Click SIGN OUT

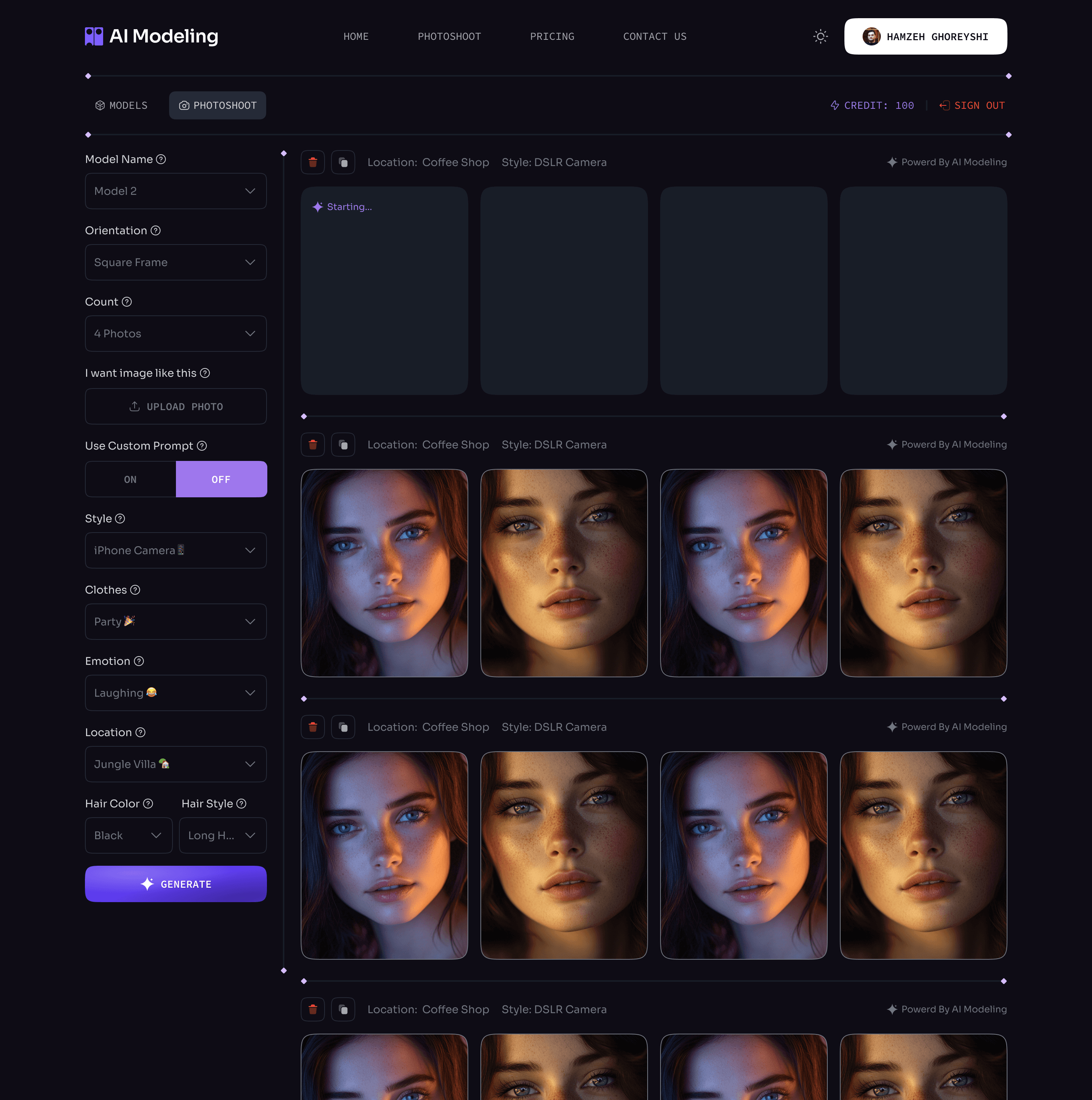pyautogui.click(x=972, y=105)
